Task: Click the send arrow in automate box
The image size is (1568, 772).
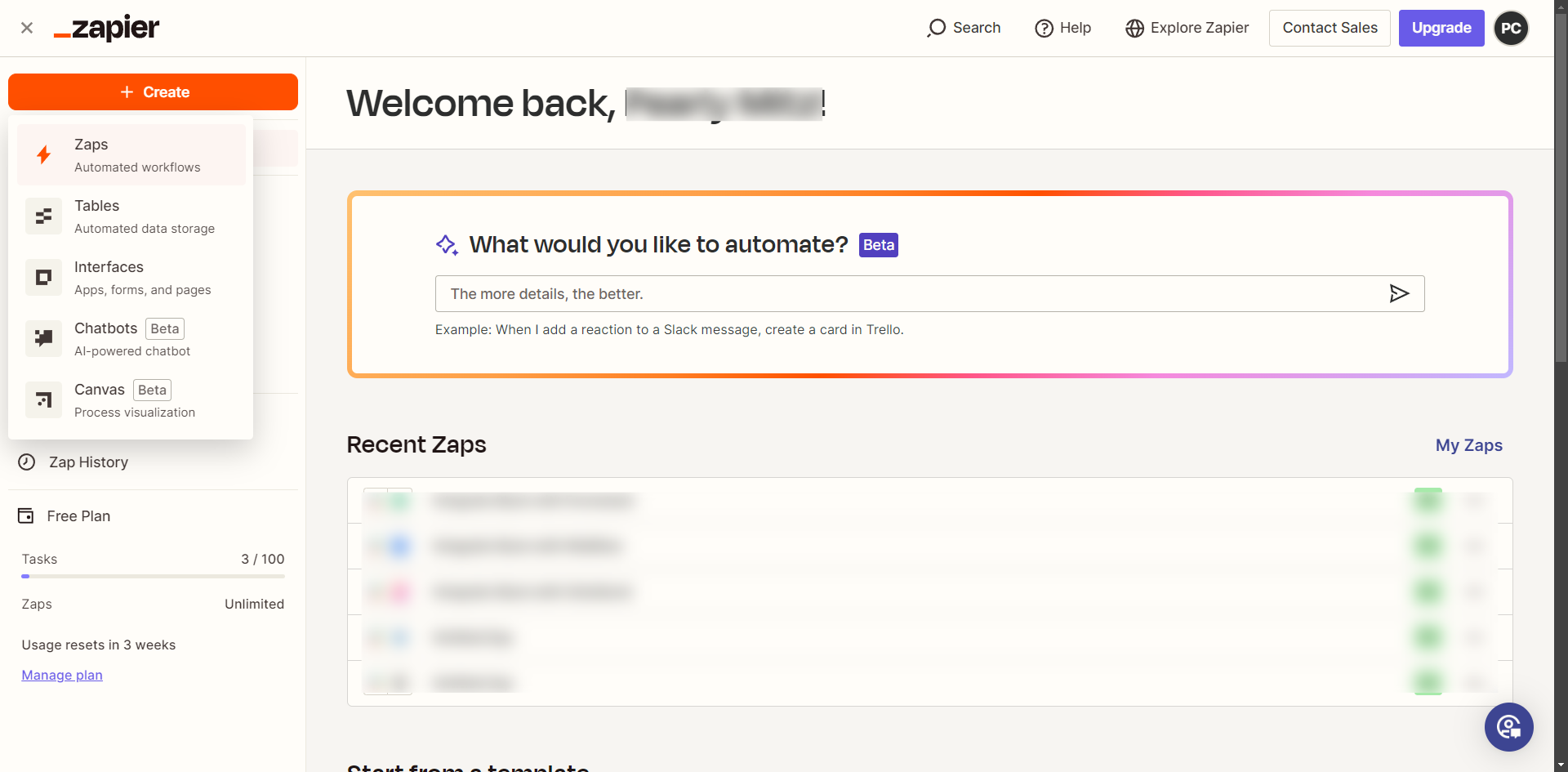Action: (x=1399, y=294)
